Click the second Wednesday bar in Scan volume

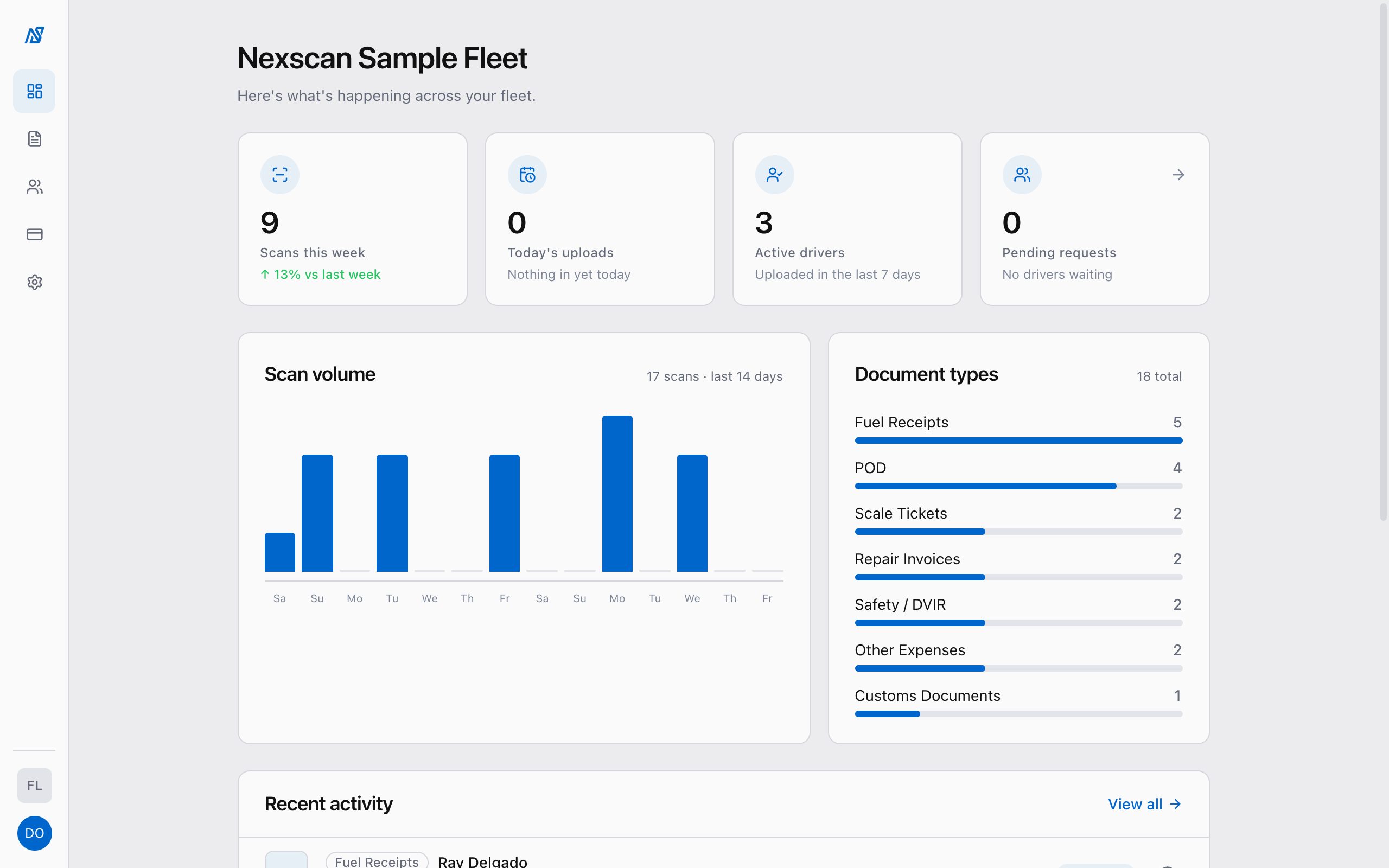click(x=692, y=513)
